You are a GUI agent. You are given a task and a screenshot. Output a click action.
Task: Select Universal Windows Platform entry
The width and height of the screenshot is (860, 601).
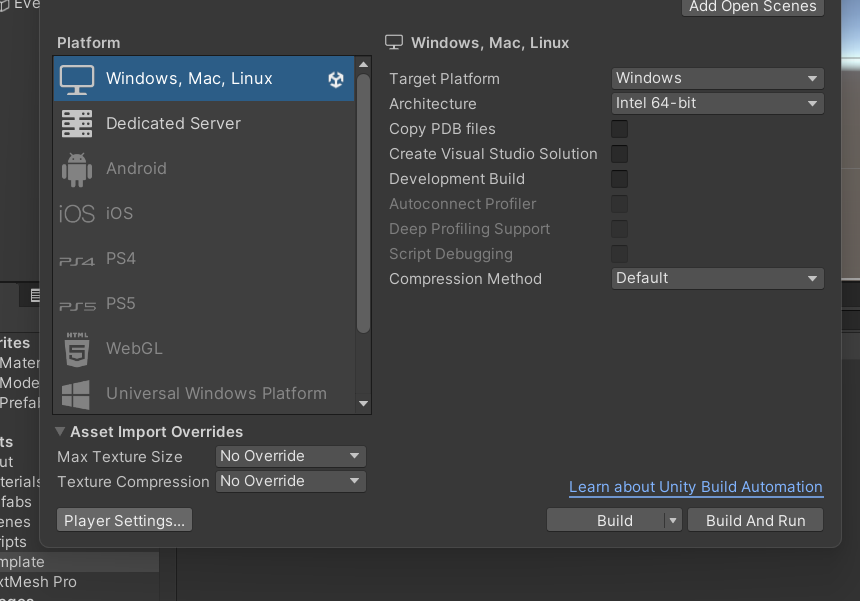pos(204,393)
